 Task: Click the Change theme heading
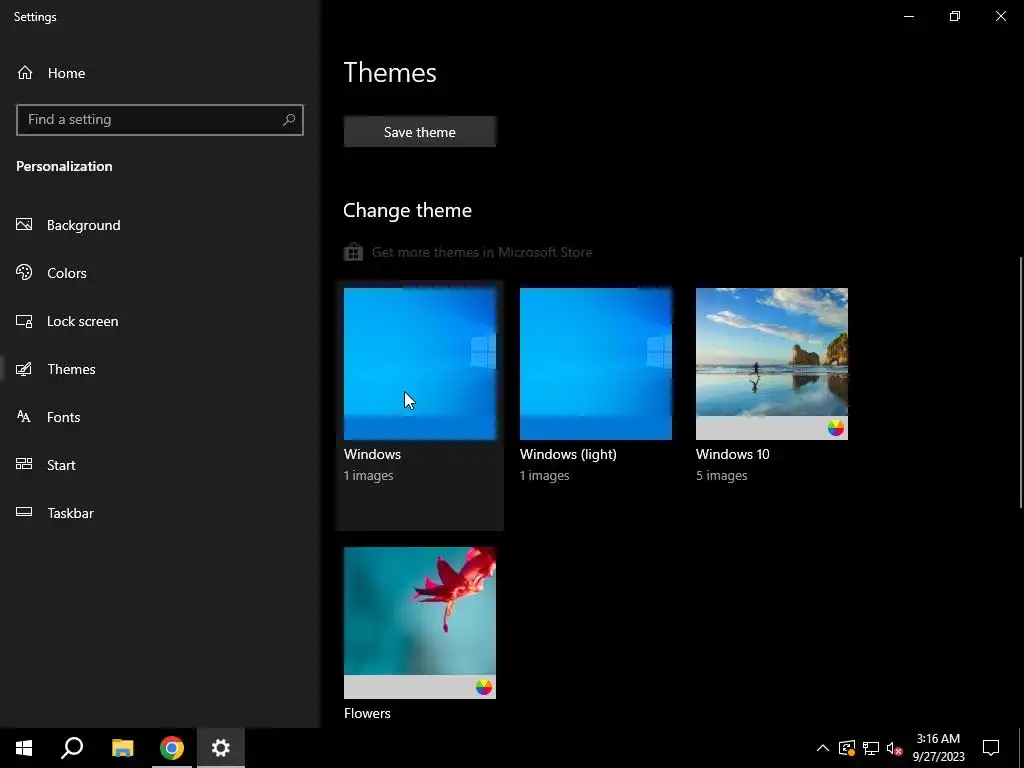coord(408,210)
